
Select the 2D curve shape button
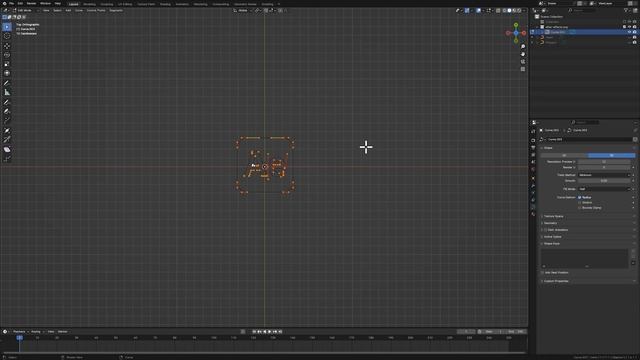coord(564,156)
